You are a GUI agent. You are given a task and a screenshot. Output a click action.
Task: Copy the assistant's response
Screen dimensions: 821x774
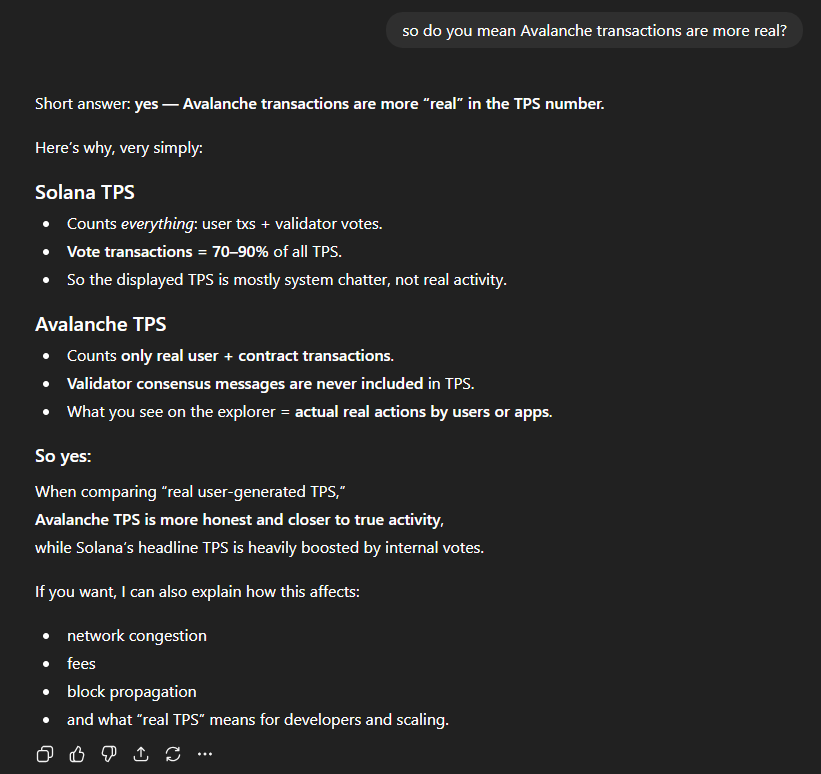tap(44, 754)
